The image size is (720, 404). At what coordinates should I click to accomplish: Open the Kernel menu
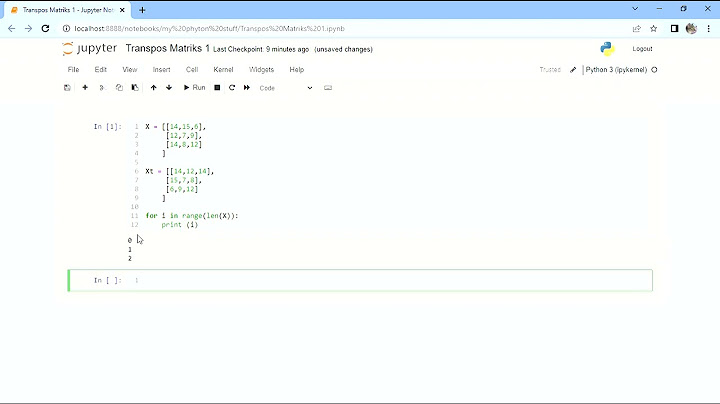click(224, 70)
